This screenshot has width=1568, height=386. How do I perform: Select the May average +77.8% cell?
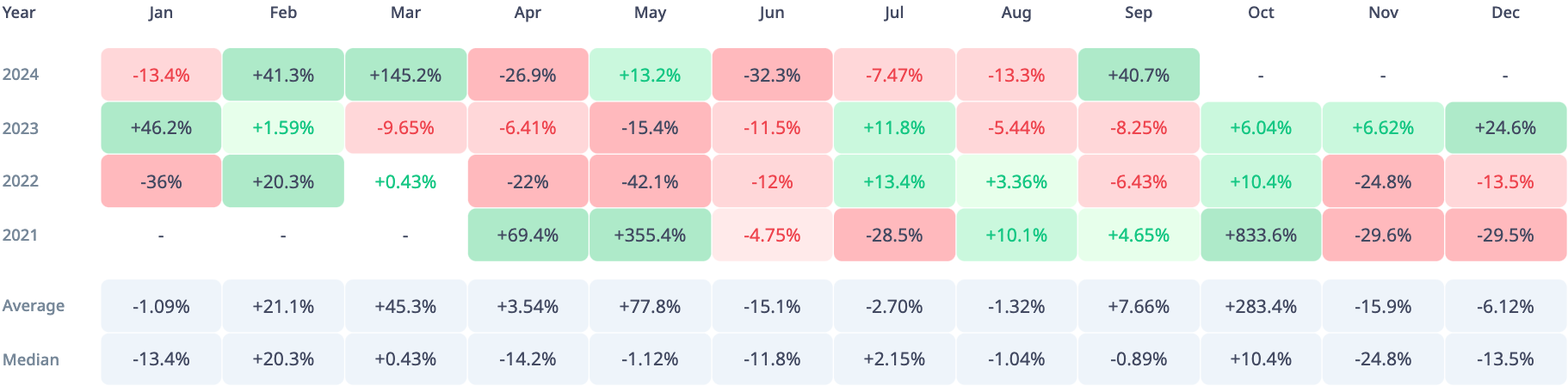650,306
